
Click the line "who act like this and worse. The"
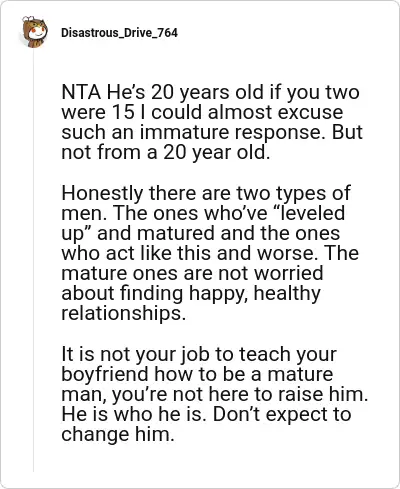point(210,253)
